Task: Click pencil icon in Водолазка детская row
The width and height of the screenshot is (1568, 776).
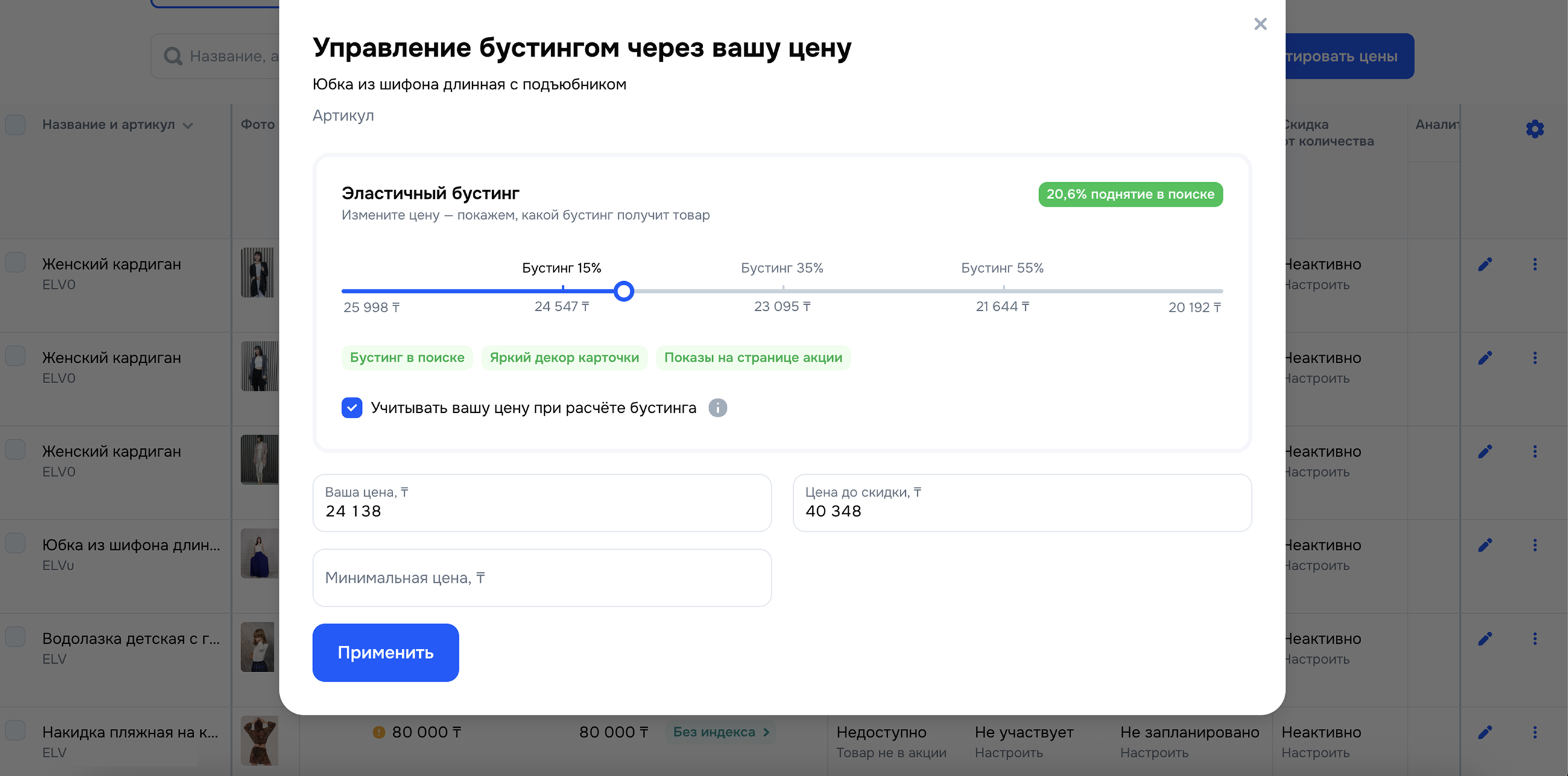Action: coord(1485,638)
